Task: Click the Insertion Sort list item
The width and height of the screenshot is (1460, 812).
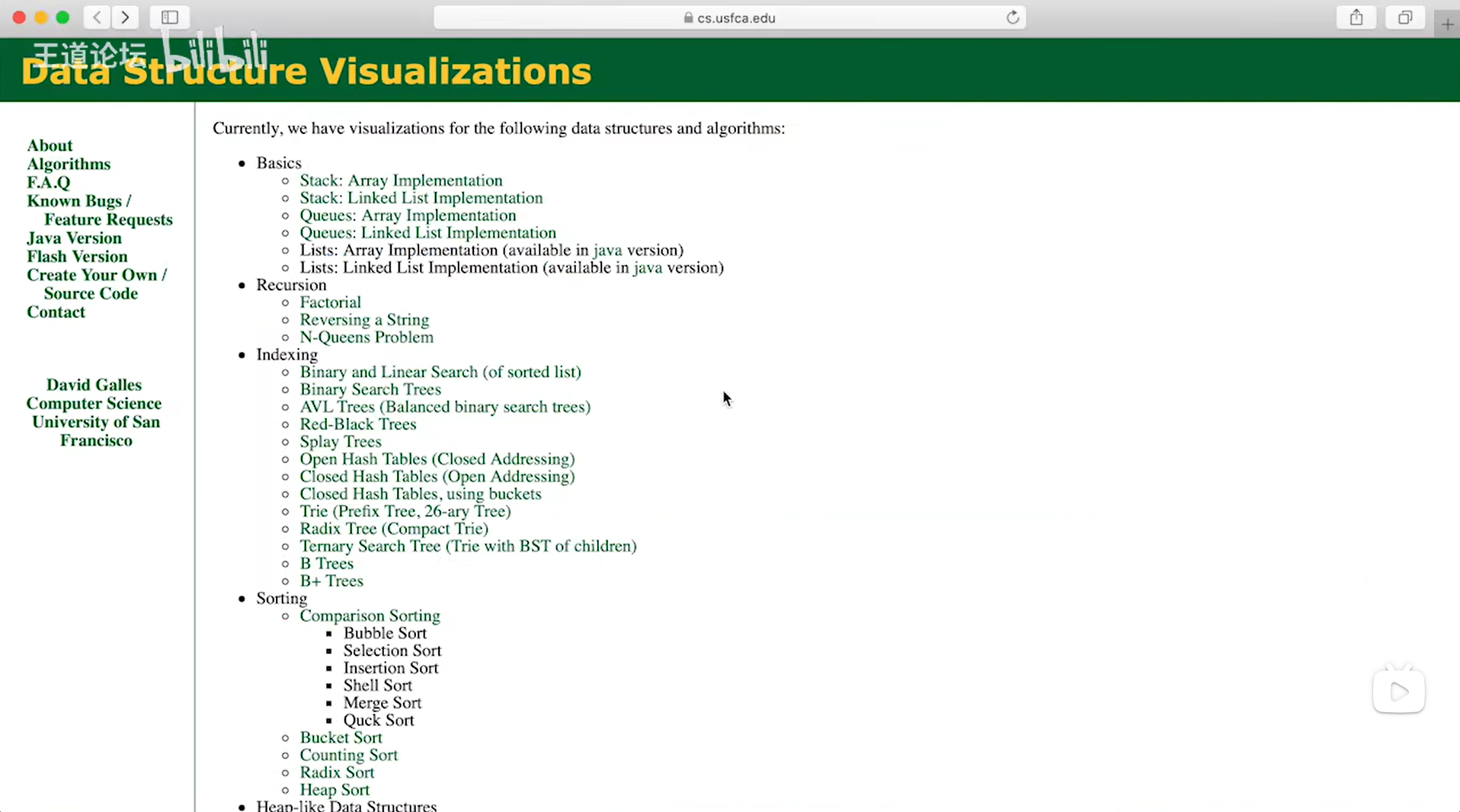Action: click(391, 670)
